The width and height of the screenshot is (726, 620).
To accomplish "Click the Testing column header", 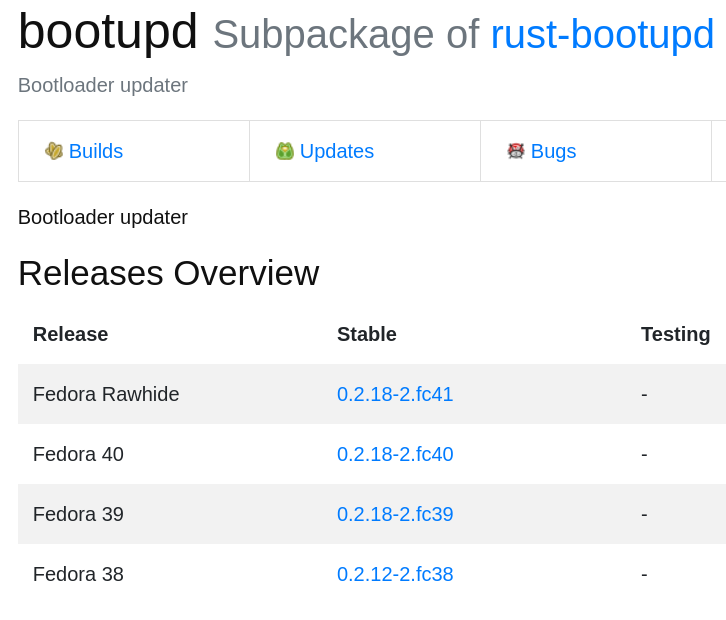I will 675,334.
